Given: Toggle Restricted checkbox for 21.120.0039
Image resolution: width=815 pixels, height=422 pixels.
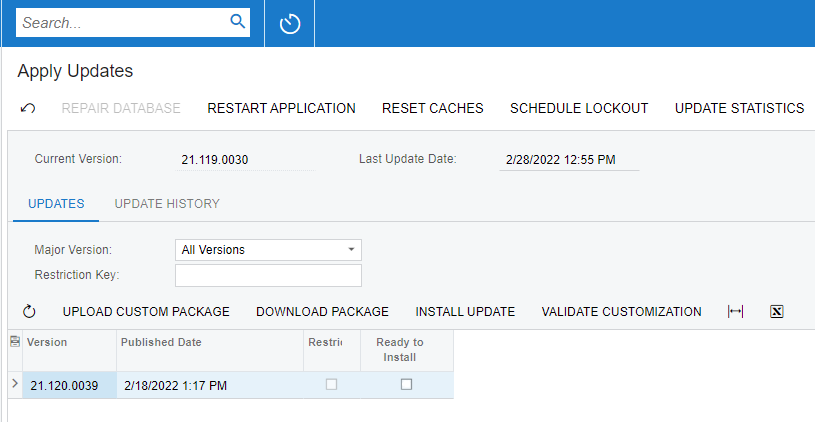Looking at the screenshot, I should (331, 384).
